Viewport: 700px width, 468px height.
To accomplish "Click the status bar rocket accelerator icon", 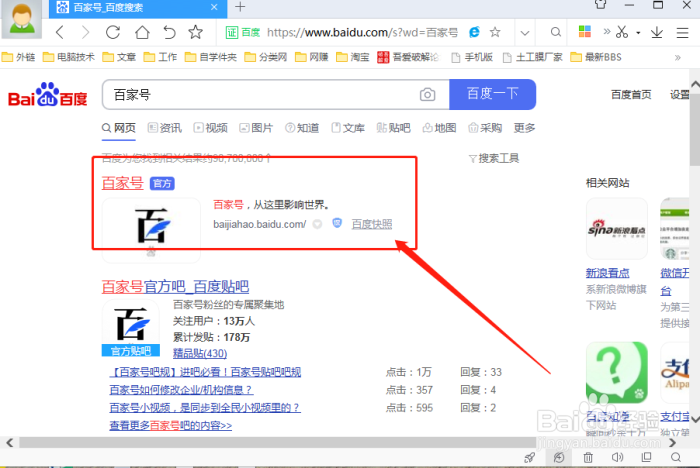I will point(529,457).
